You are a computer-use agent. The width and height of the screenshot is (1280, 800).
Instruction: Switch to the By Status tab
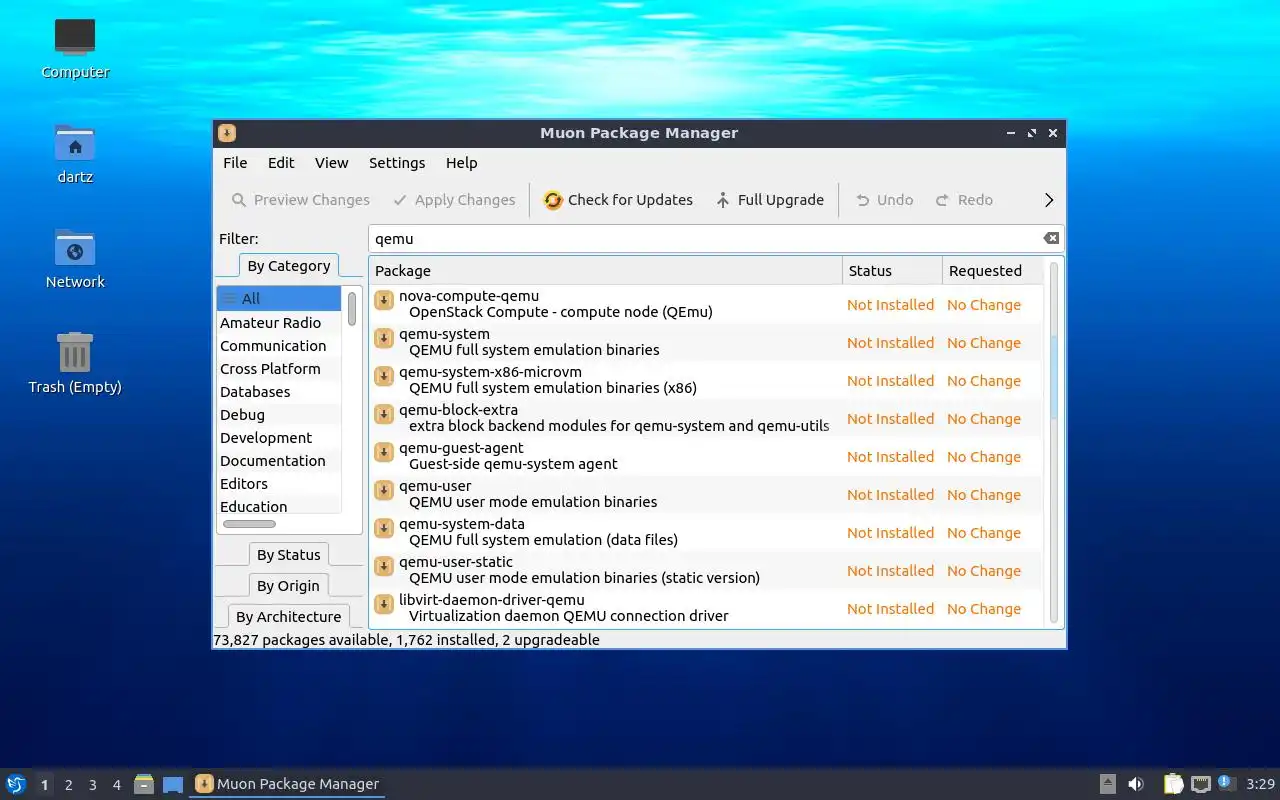(x=289, y=555)
